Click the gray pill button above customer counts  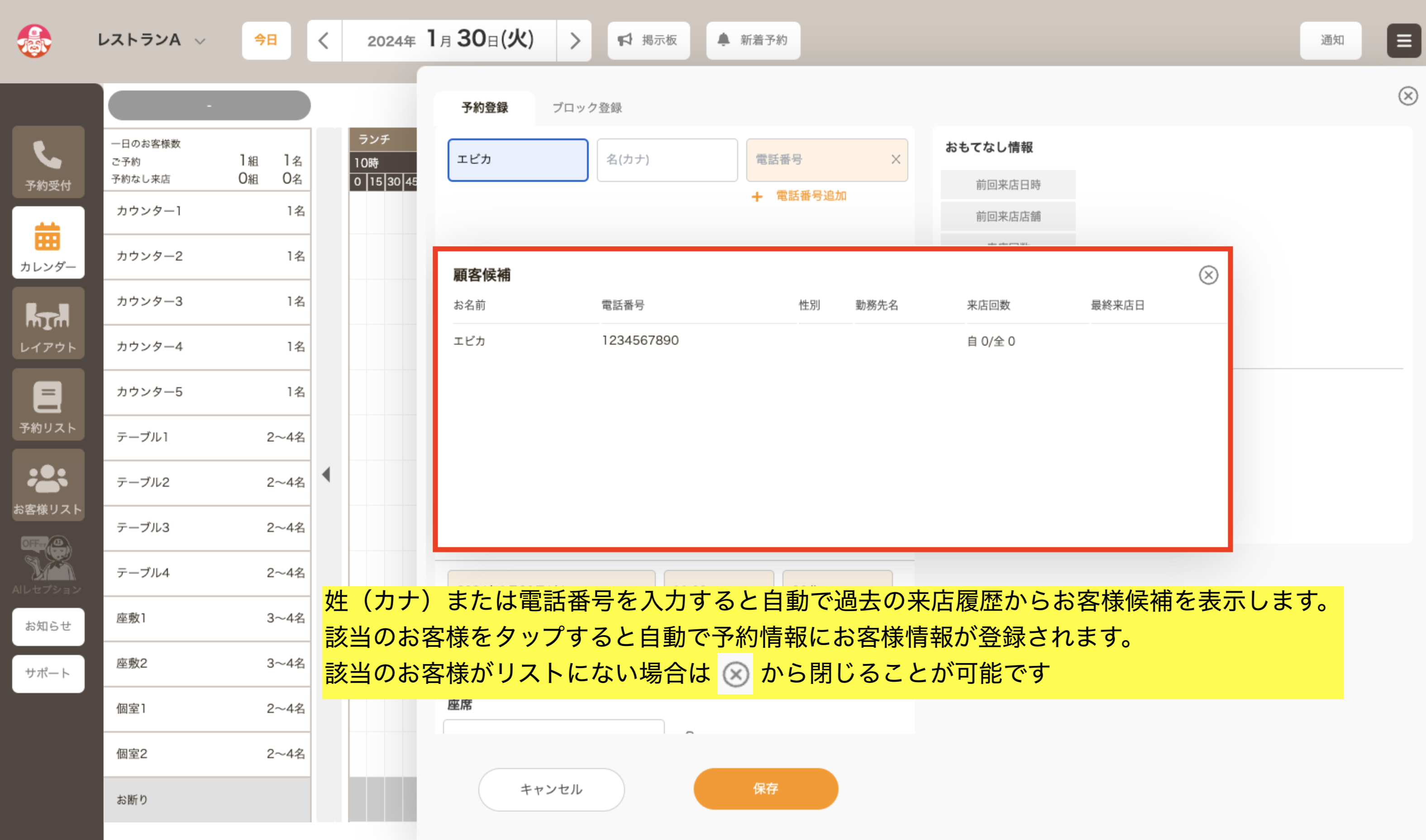(209, 106)
